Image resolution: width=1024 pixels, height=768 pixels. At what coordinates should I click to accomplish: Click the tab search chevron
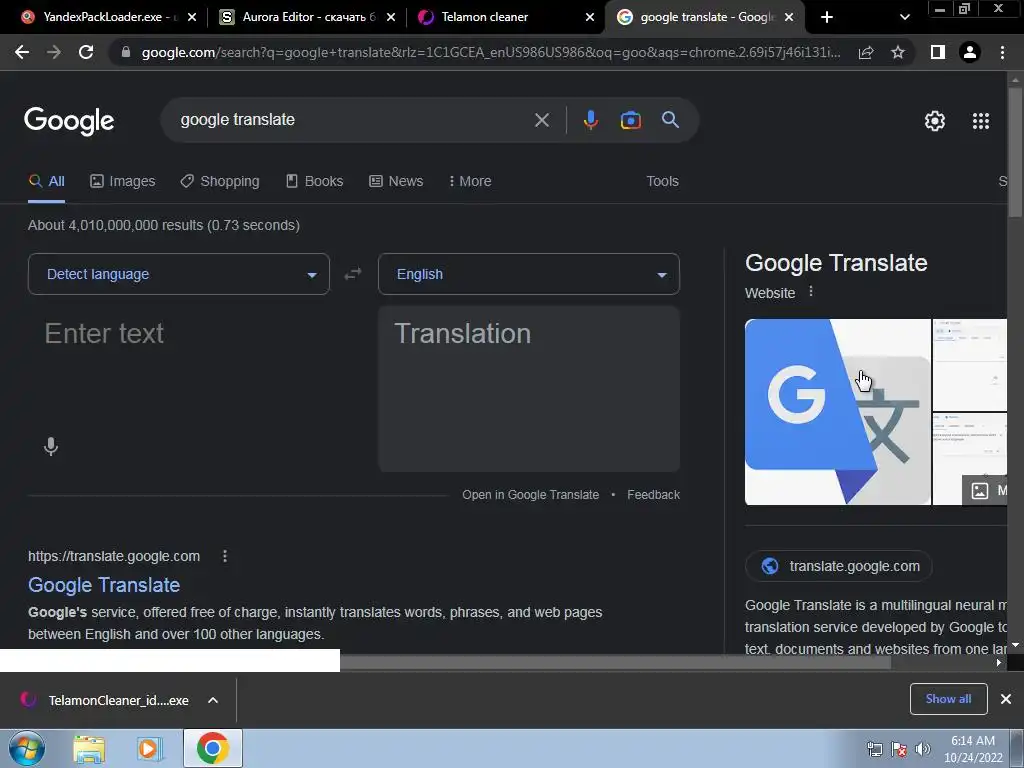pos(904,17)
